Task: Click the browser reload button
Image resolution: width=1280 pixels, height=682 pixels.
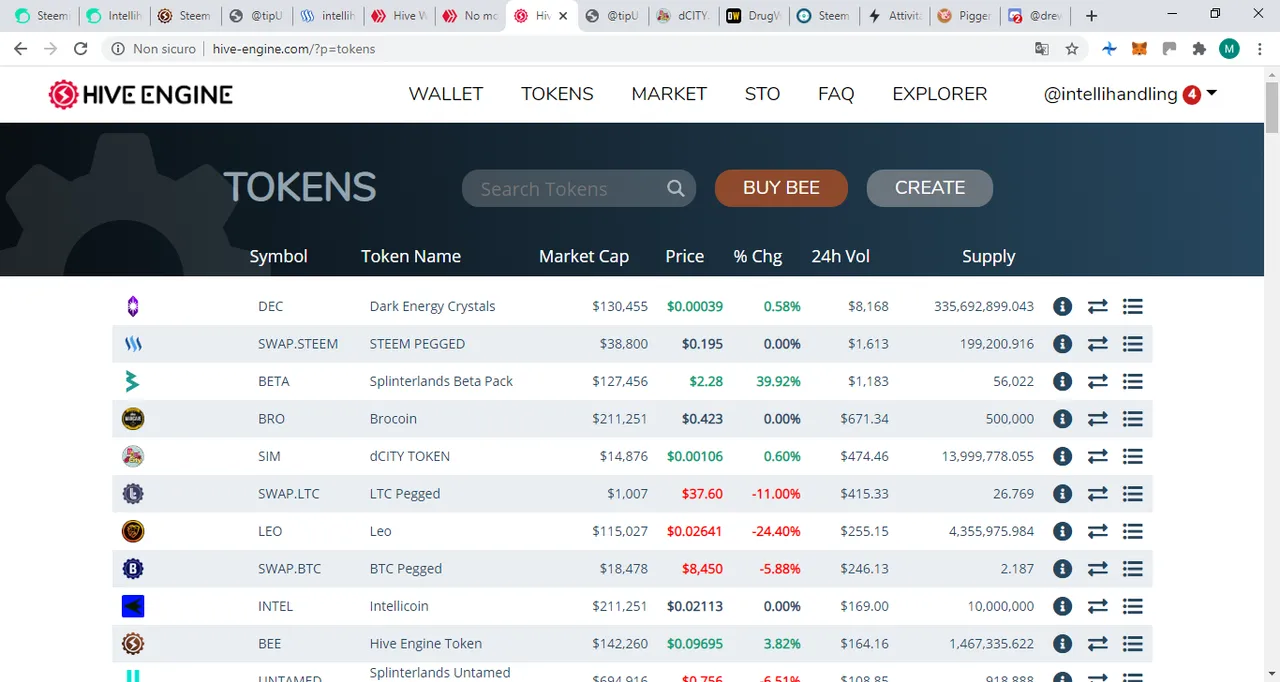Action: click(x=81, y=48)
